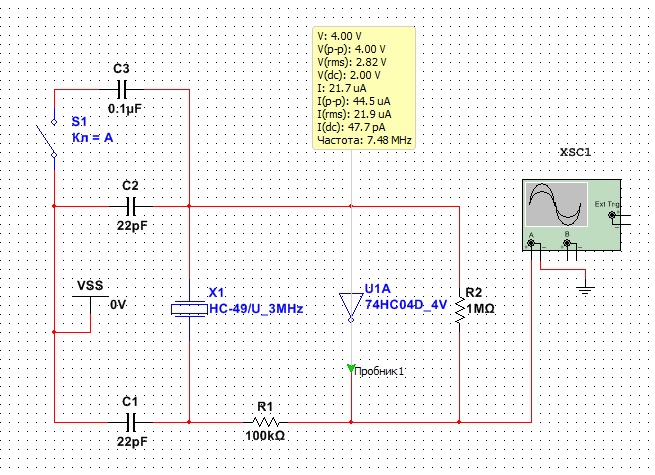This screenshot has width=655, height=475.
Task: Select the yellow probe measurement box
Action: click(x=364, y=88)
